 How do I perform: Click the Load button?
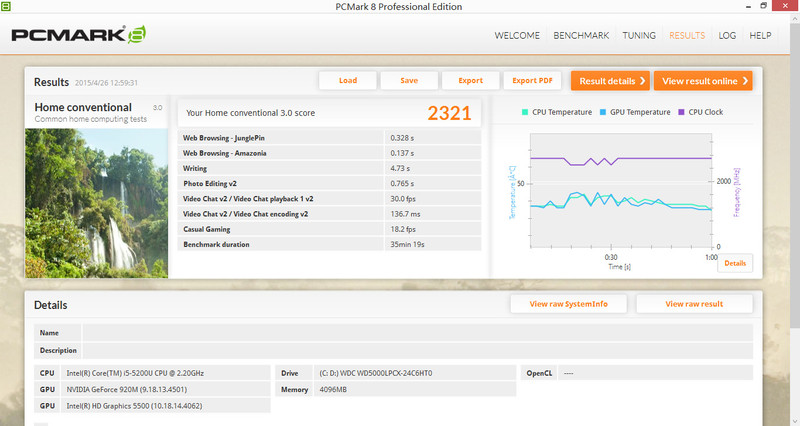tap(348, 81)
